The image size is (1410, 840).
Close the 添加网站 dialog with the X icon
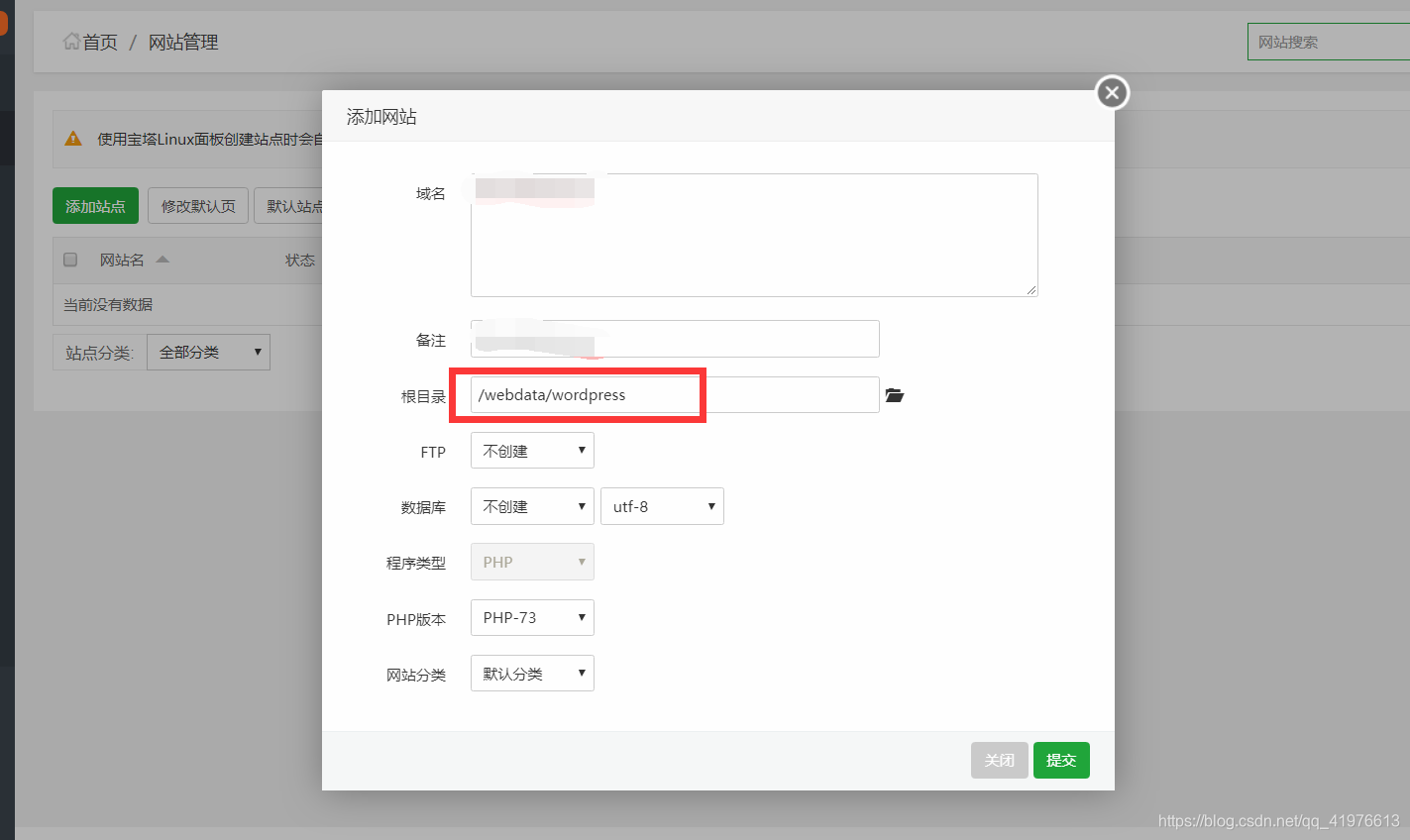pos(1112,92)
